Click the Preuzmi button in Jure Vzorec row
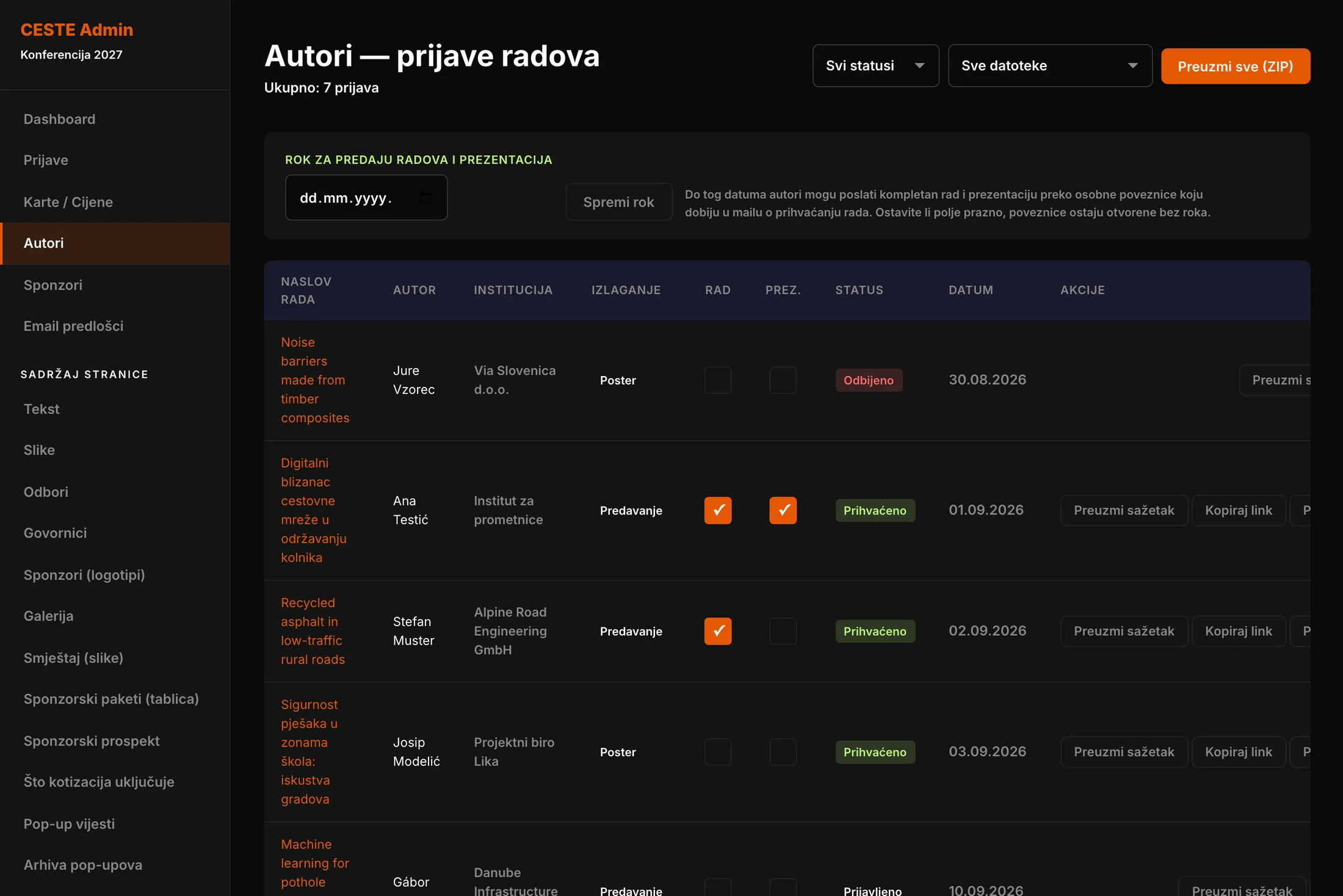The height and width of the screenshot is (896, 1343). [1275, 380]
